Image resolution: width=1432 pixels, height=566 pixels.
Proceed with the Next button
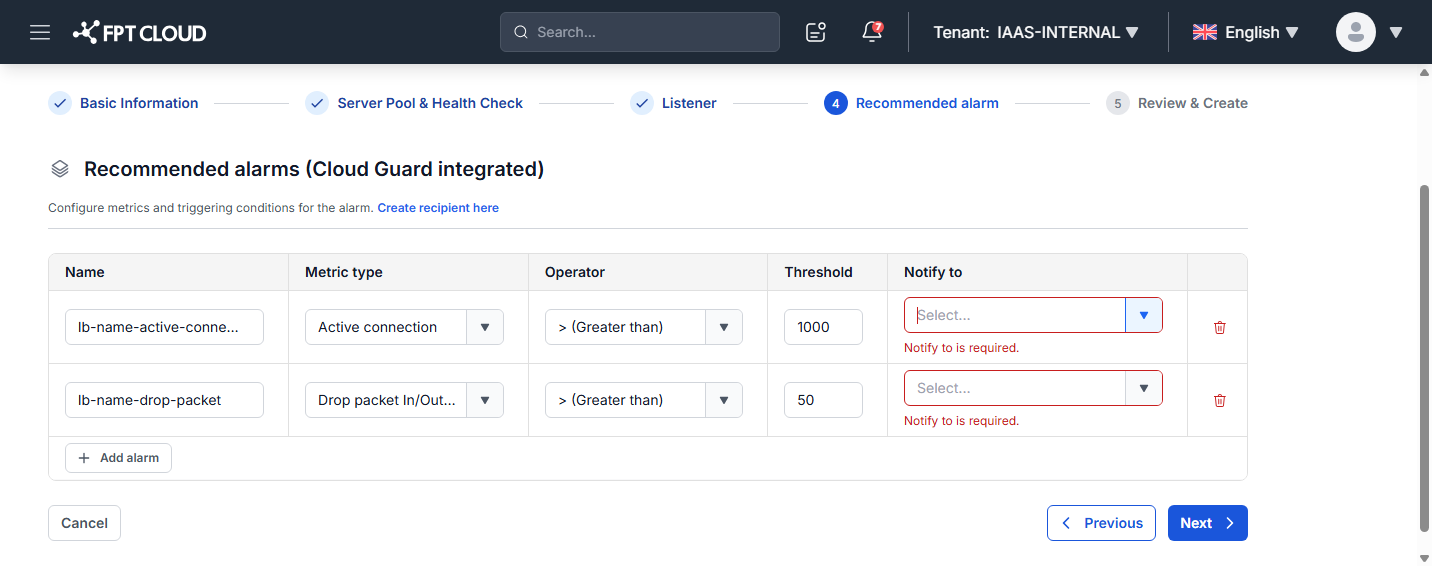tap(1208, 523)
